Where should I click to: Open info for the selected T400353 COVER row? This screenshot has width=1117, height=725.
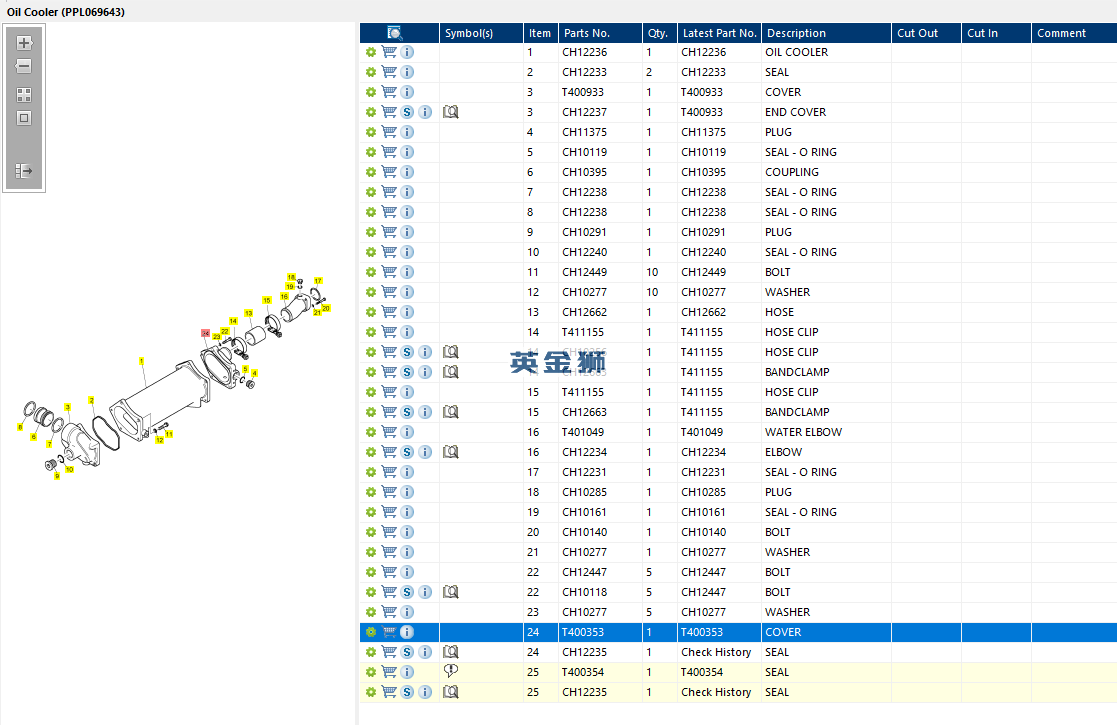pyautogui.click(x=407, y=632)
